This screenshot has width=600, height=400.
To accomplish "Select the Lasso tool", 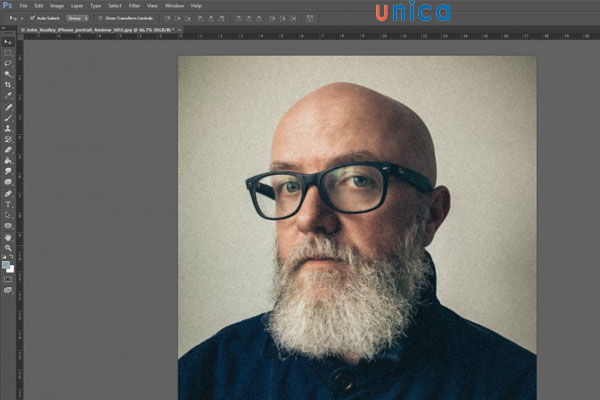I will point(8,64).
